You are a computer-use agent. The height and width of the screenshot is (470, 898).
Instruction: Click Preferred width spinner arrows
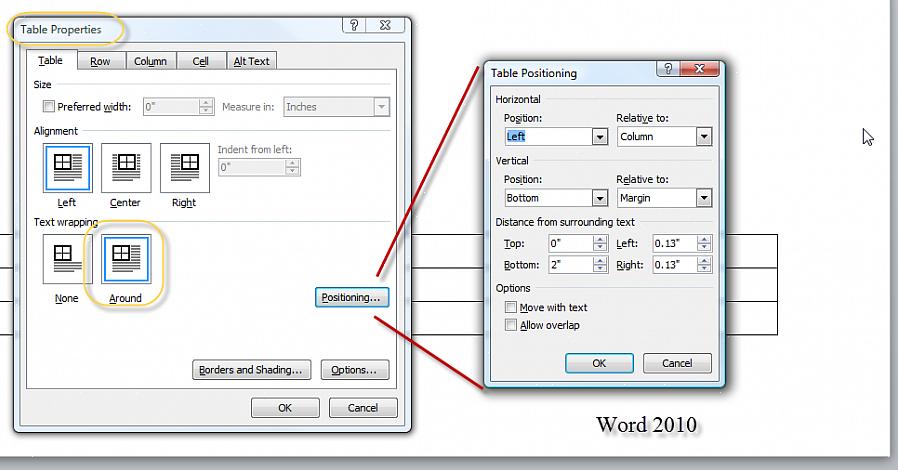[206, 106]
